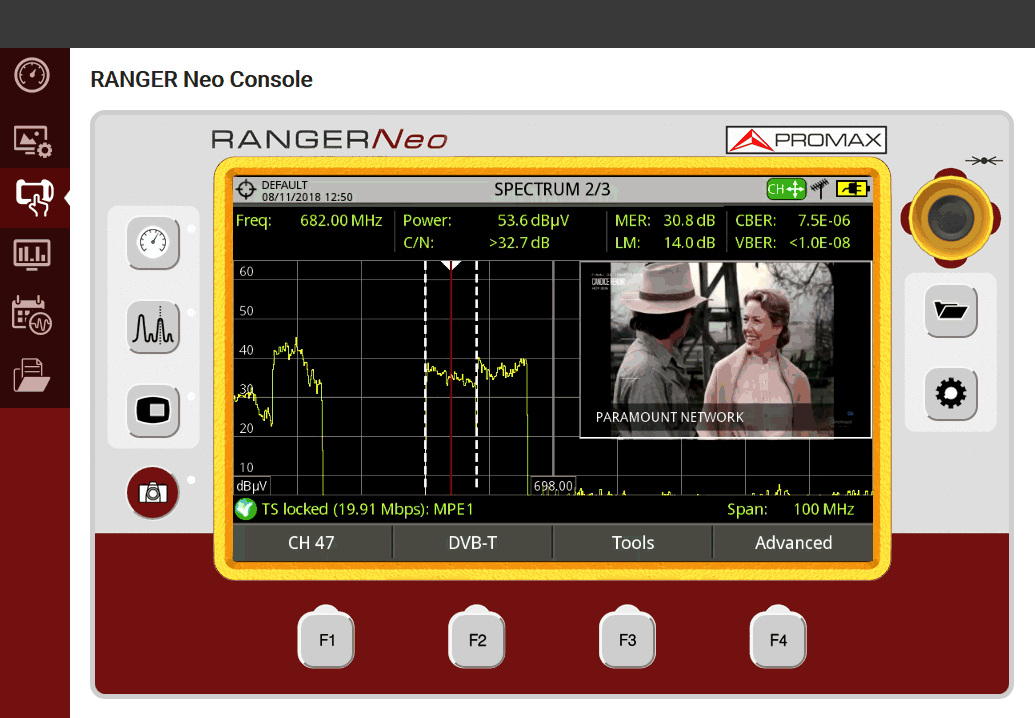1035x718 pixels.
Task: Click the 698.00 frequency marker label
Action: (553, 486)
